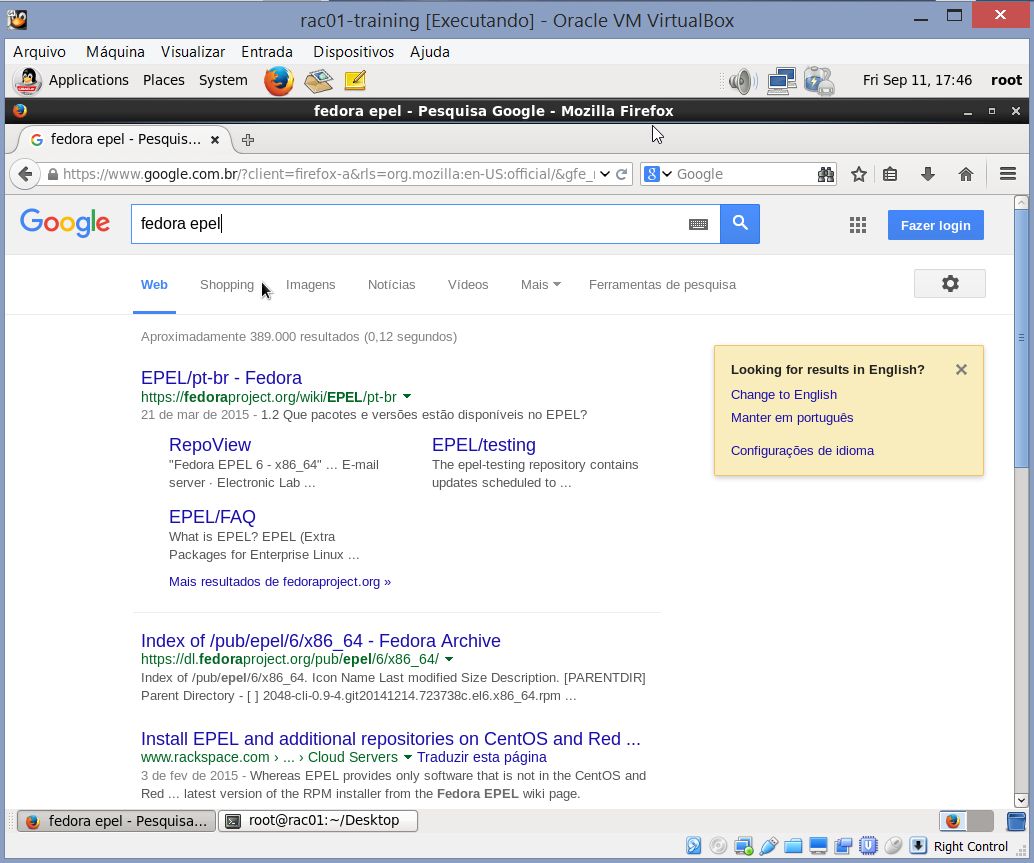Switch to the Vídeos results tab
Image resolution: width=1034 pixels, height=863 pixels.
click(468, 285)
